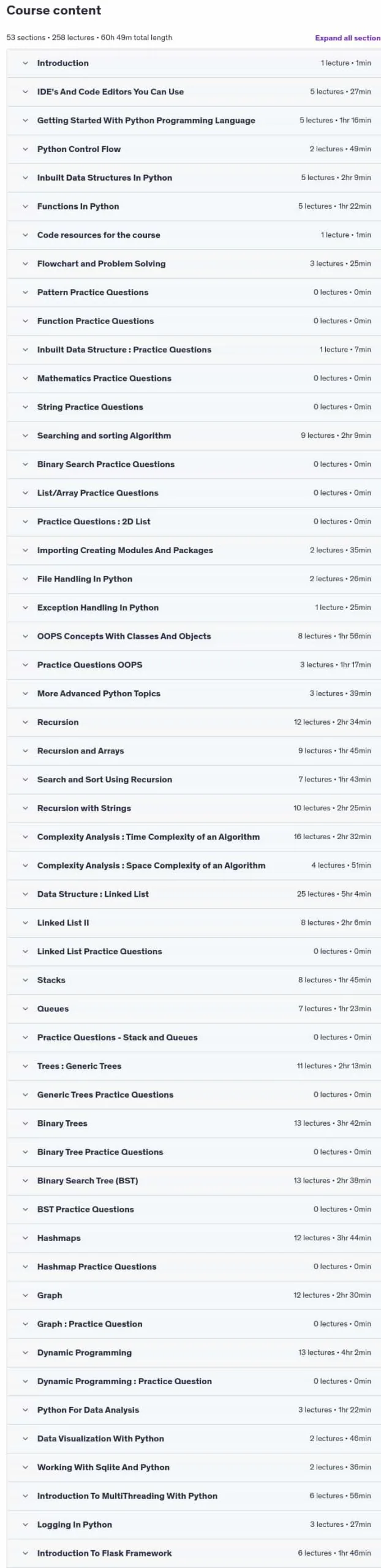Click chevron icon beside Stacks
Image resolution: width=381 pixels, height=1568 pixels.
(x=25, y=980)
